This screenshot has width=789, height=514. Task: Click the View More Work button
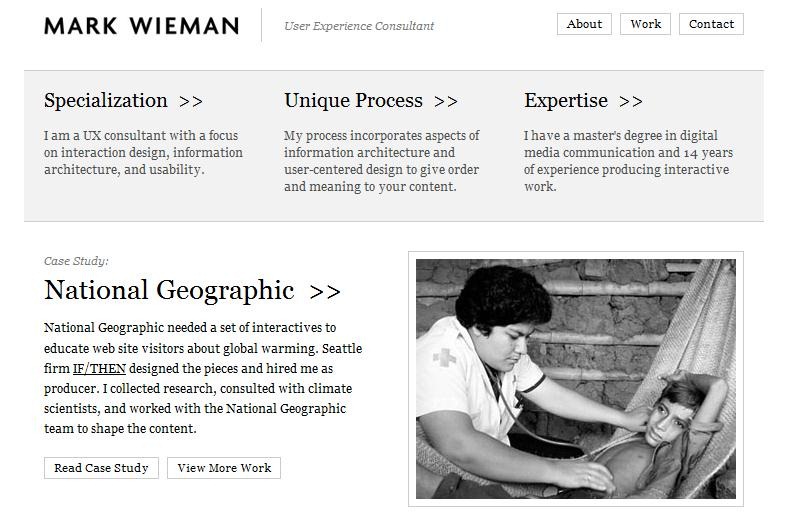[224, 468]
